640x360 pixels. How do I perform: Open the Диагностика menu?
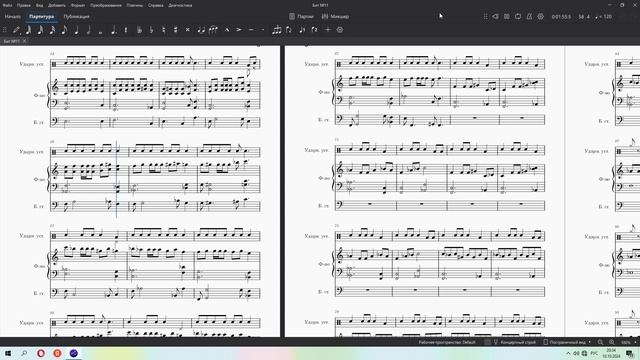[x=180, y=5]
